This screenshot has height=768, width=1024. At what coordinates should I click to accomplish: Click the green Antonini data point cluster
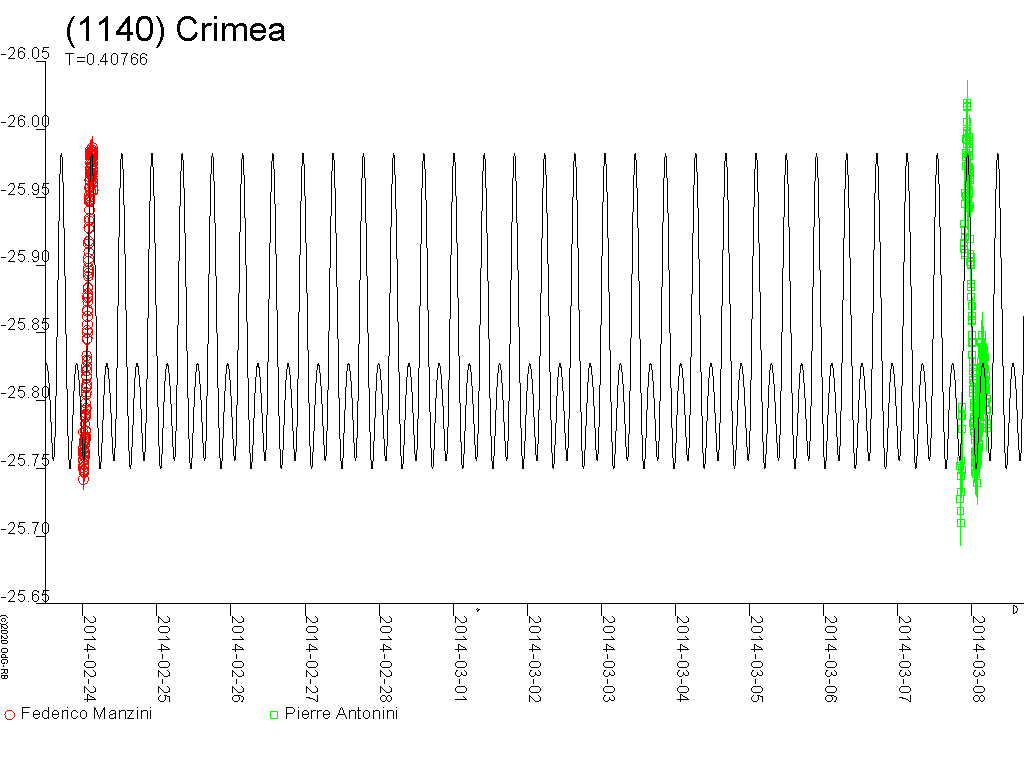973,313
